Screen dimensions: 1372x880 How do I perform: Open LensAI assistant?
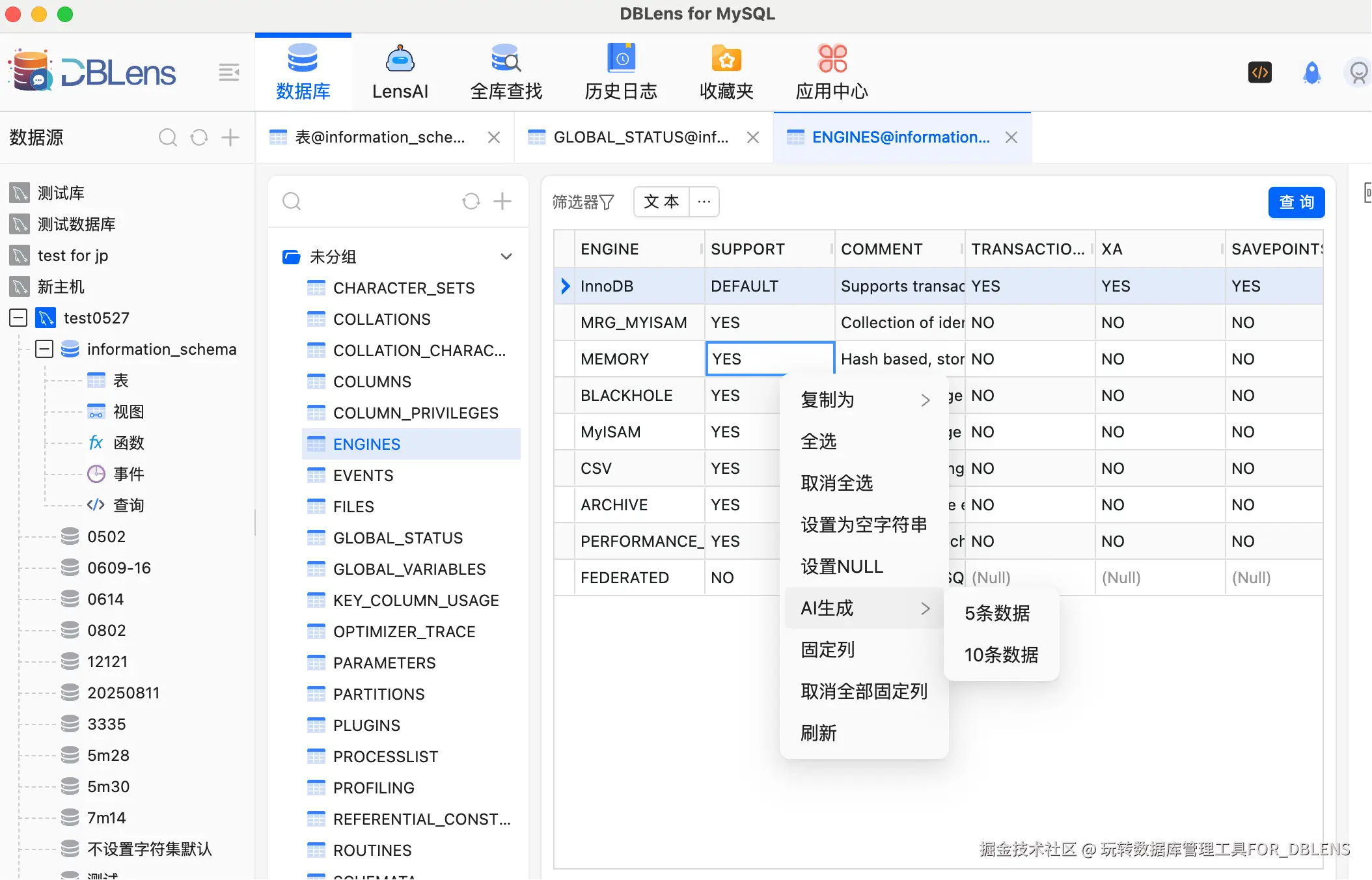click(400, 72)
